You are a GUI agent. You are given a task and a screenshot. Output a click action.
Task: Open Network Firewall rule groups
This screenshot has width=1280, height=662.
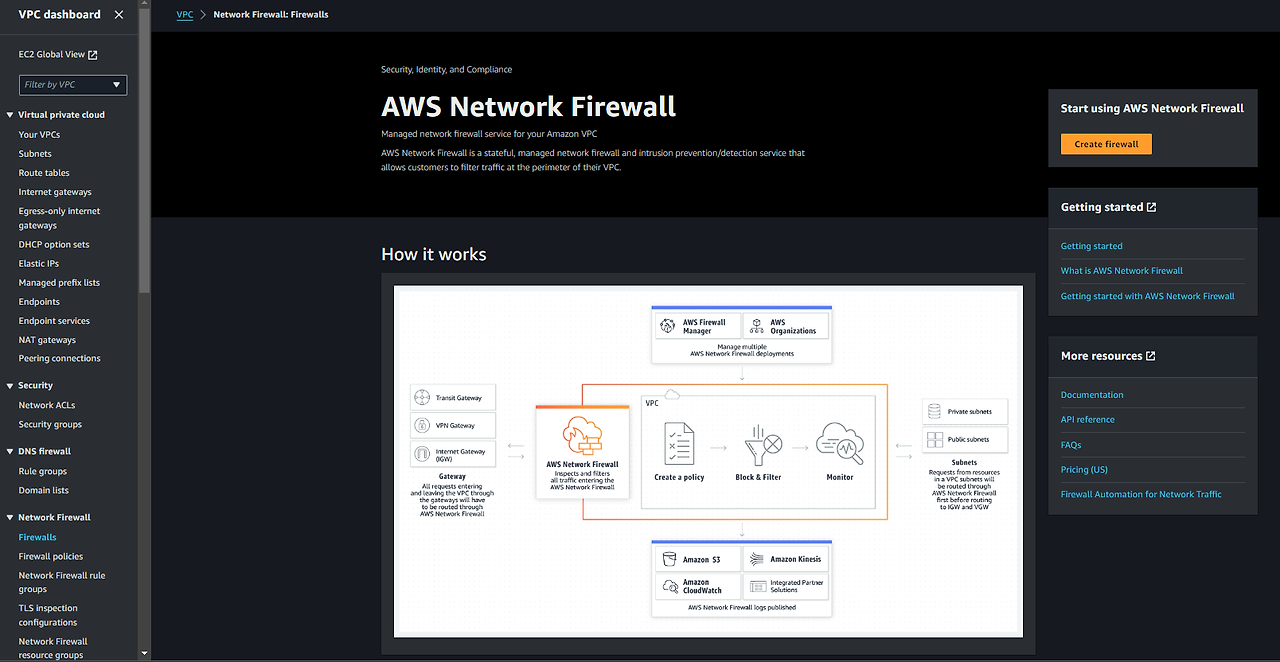tap(62, 583)
